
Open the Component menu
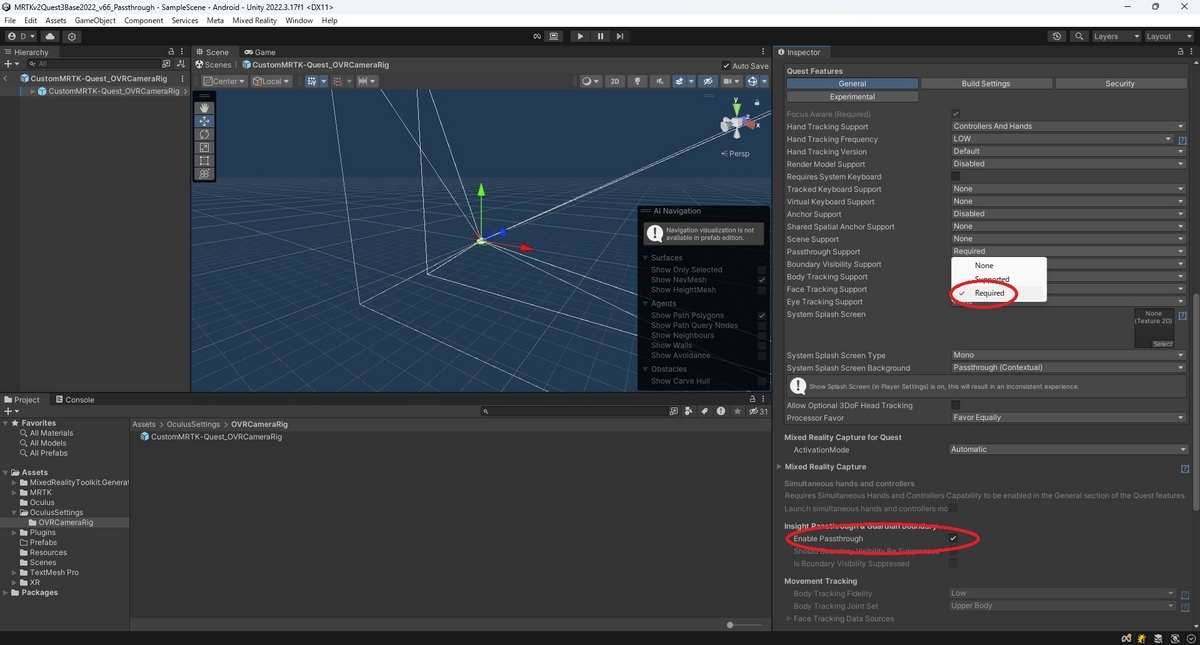click(143, 20)
